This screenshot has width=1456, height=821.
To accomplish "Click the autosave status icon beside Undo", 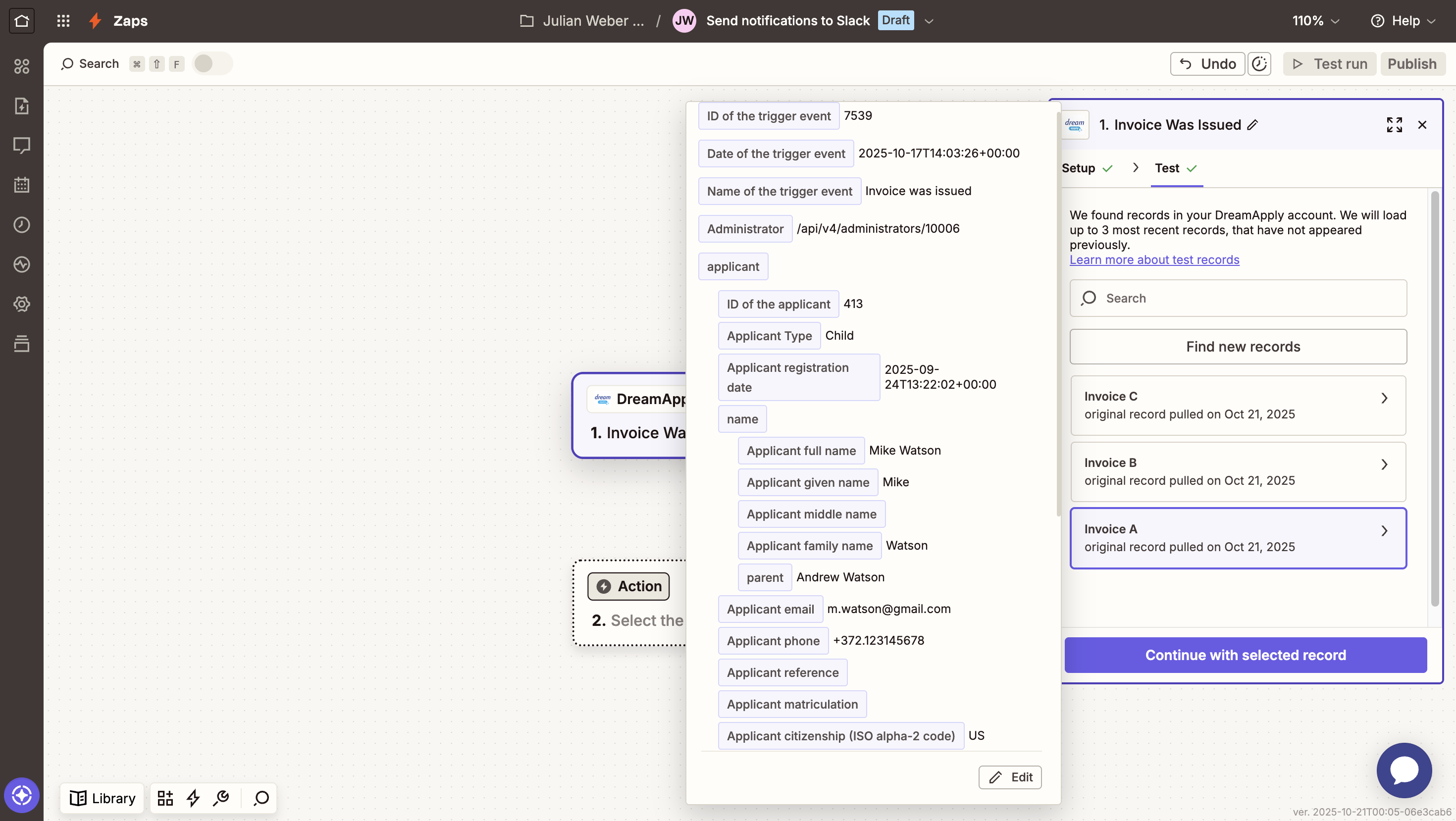I will [x=1259, y=64].
